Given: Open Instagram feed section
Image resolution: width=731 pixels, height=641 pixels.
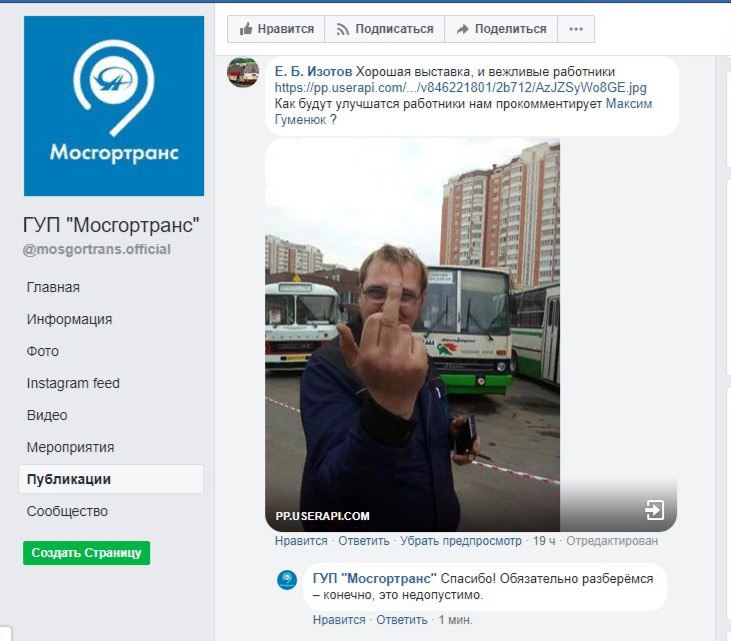Looking at the screenshot, I should point(73,383).
